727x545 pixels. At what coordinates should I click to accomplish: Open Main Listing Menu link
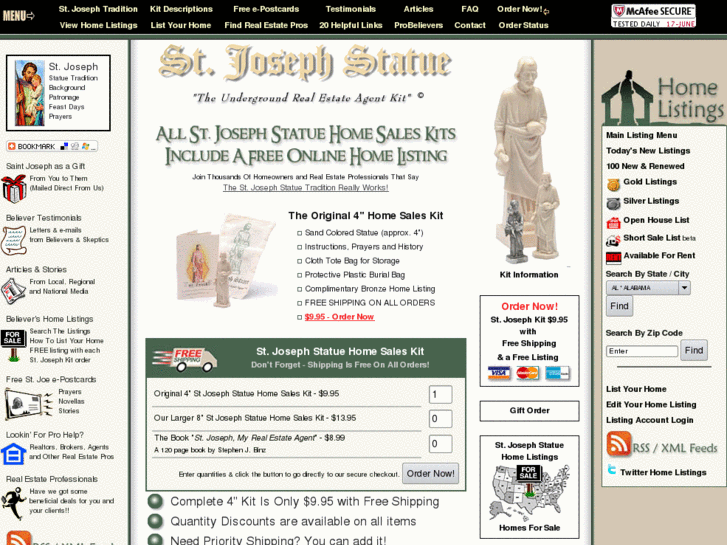coord(641,135)
